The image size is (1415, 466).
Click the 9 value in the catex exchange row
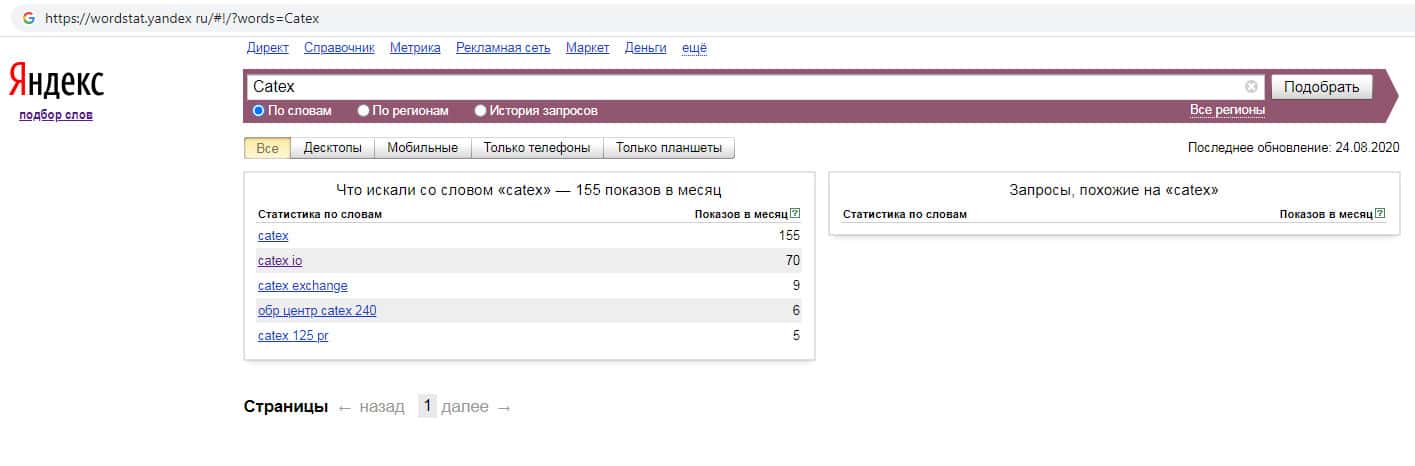[x=797, y=286]
